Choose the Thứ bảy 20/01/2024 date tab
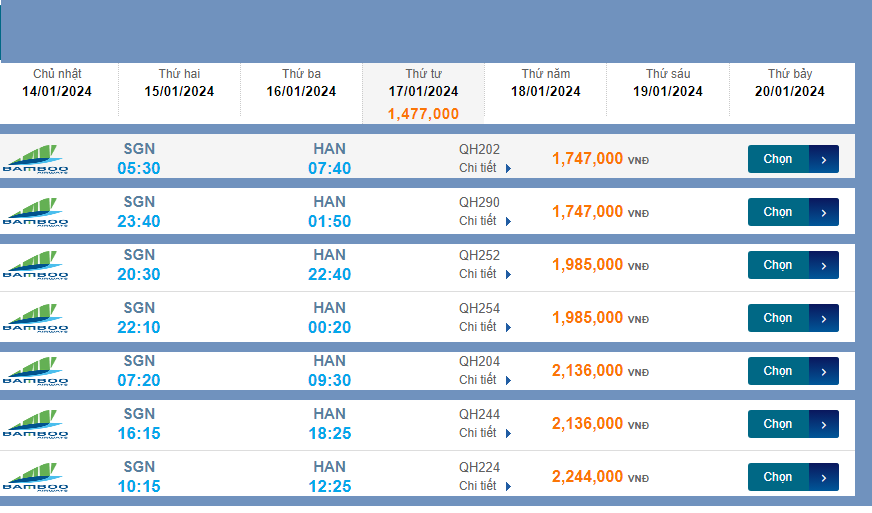Screen dimensions: 872x513 pos(789,83)
